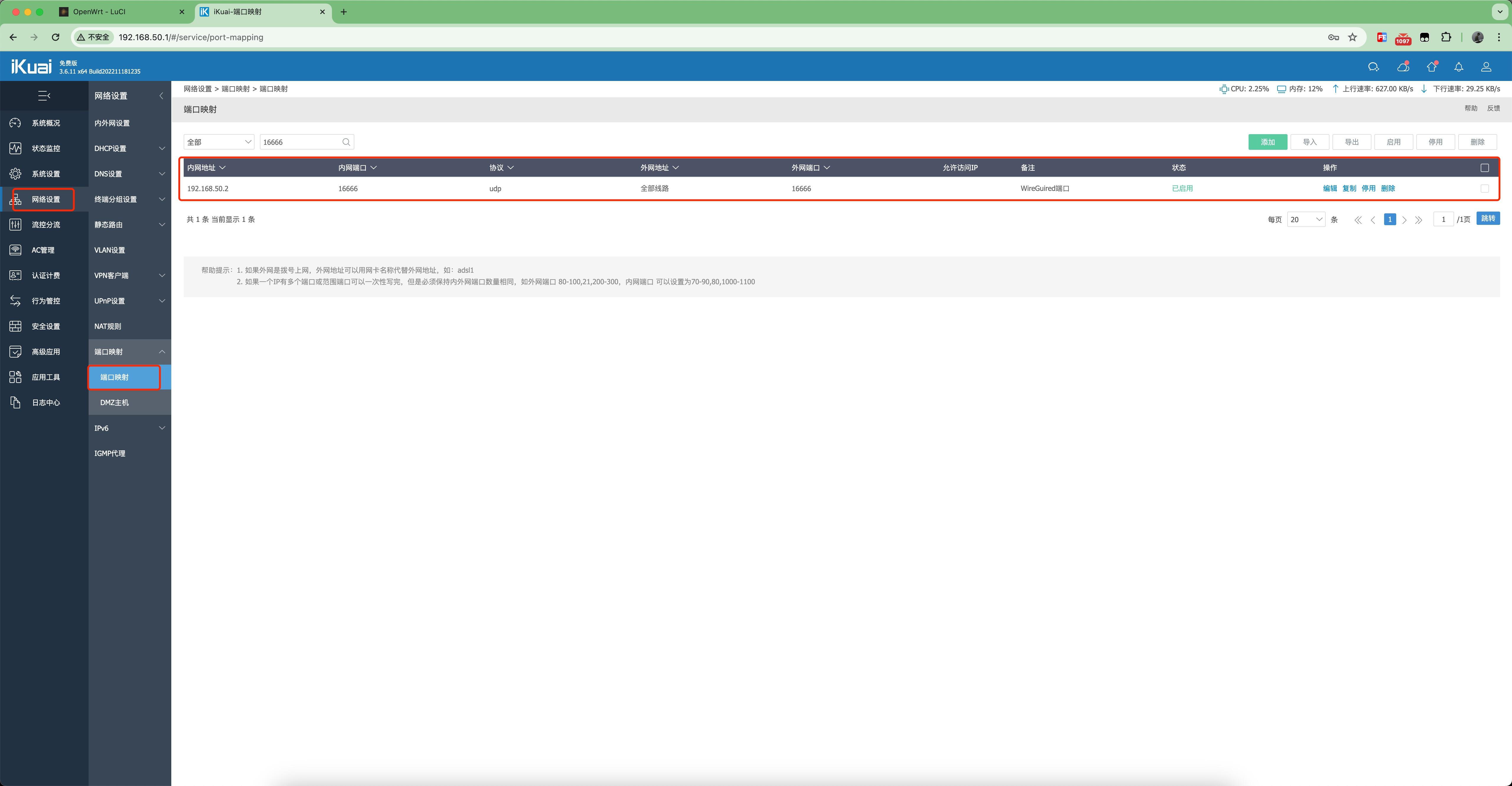Open the per-page 20 dropdown
This screenshot has height=786, width=1512.
pos(1306,220)
